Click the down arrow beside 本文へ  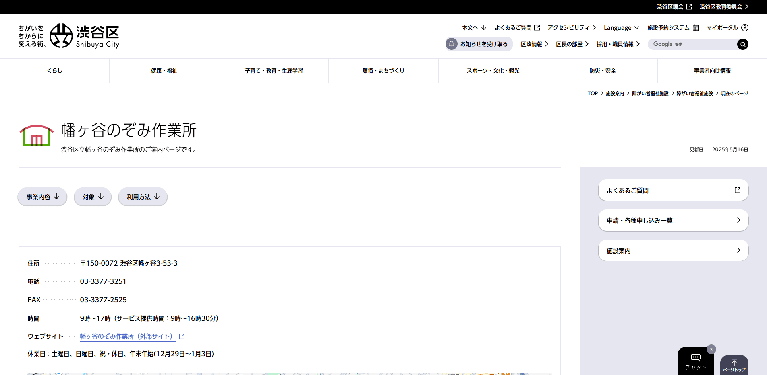(x=484, y=27)
